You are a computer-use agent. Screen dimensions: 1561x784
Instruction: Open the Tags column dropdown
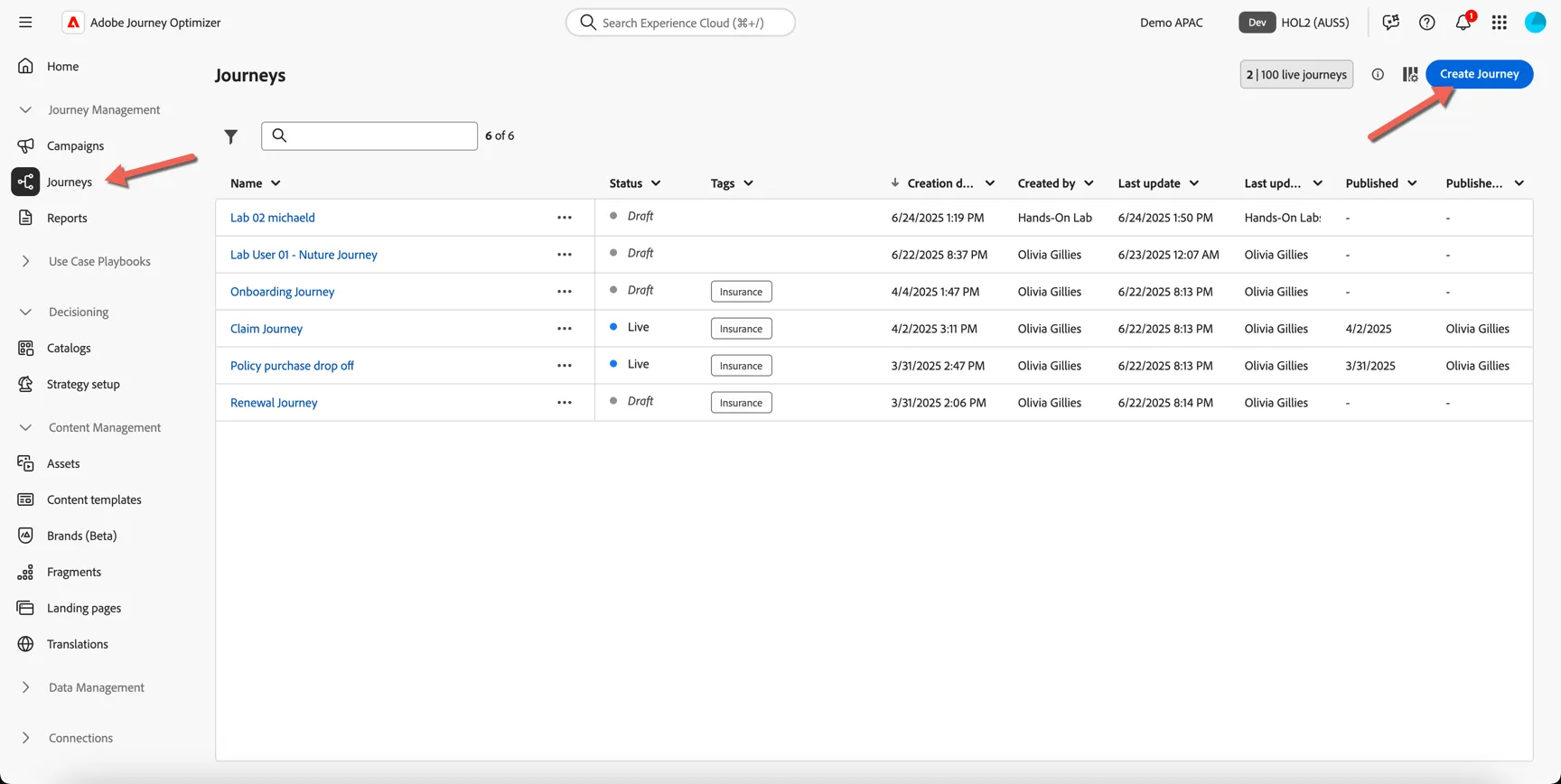click(748, 183)
